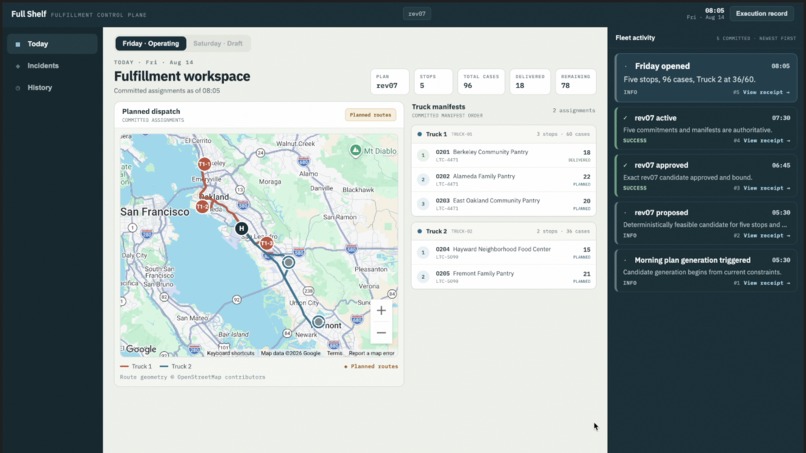Open the map Terms link
Viewport: 806px width, 453px height.
click(x=334, y=353)
